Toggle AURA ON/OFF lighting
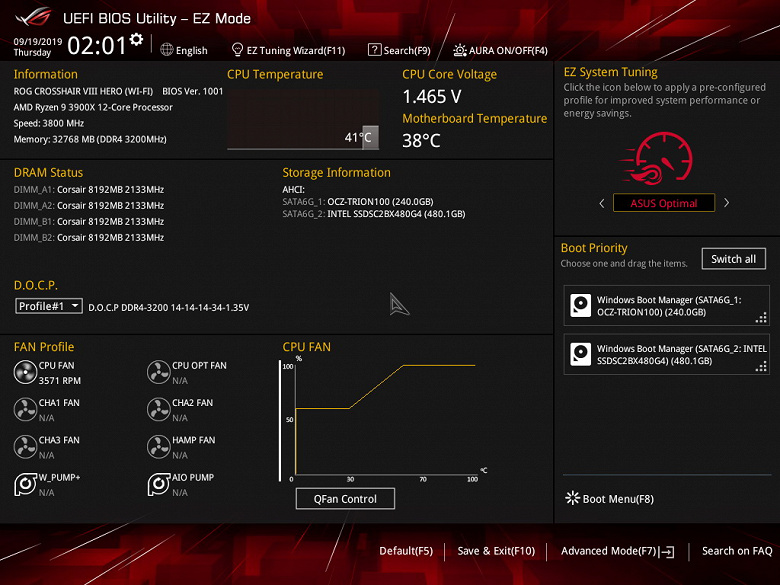The image size is (780, 585). pos(500,50)
